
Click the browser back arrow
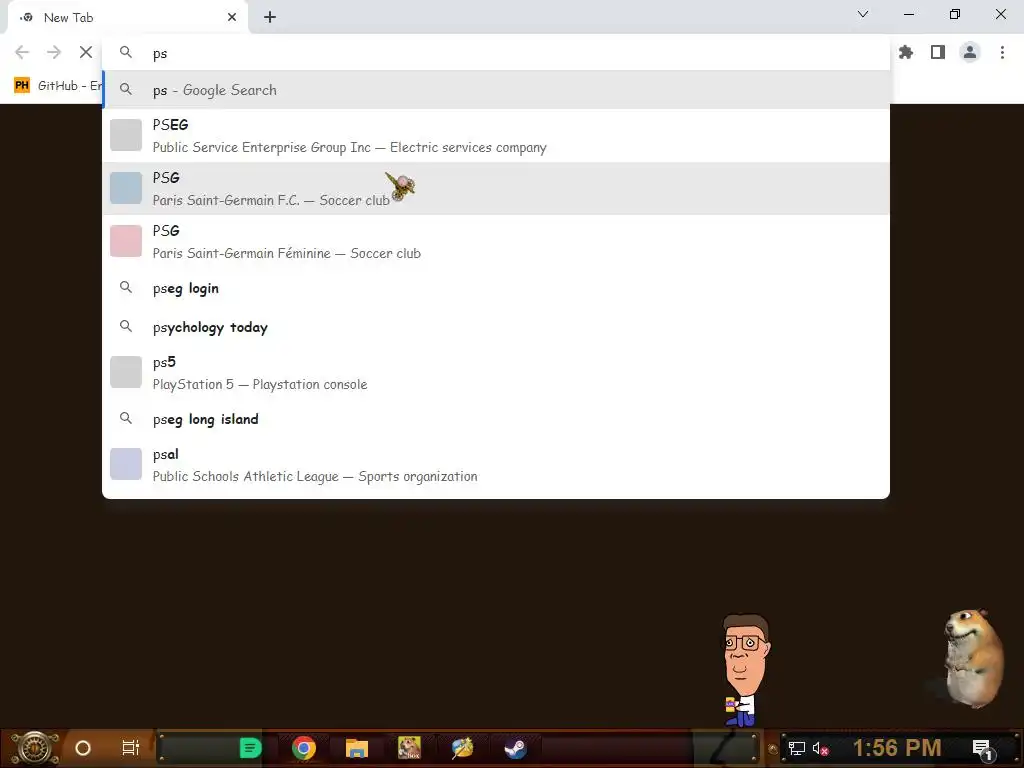pyautogui.click(x=22, y=52)
